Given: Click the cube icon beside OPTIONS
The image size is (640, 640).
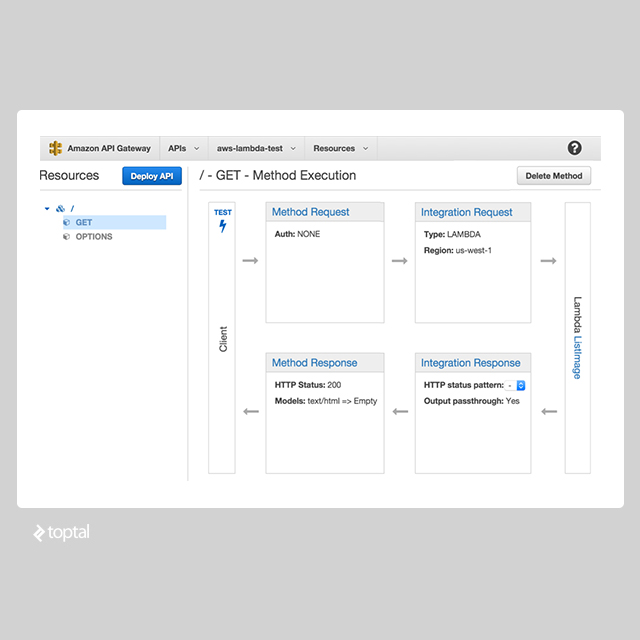Looking at the screenshot, I should 67,237.
